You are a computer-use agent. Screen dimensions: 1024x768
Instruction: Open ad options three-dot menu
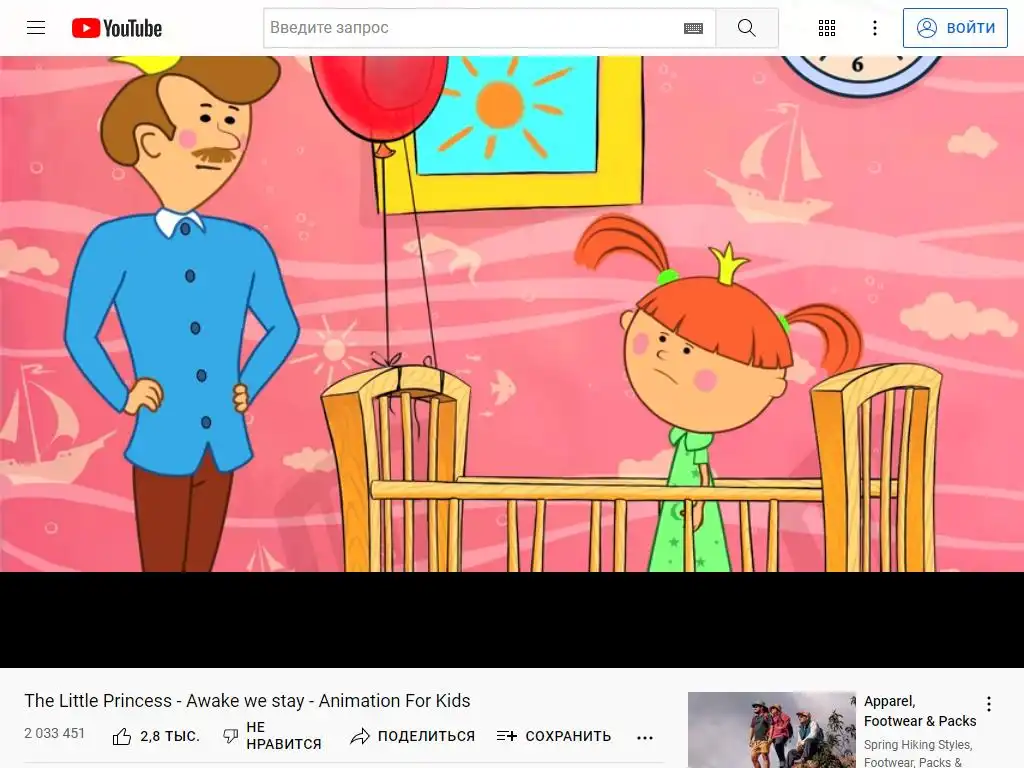[989, 703]
